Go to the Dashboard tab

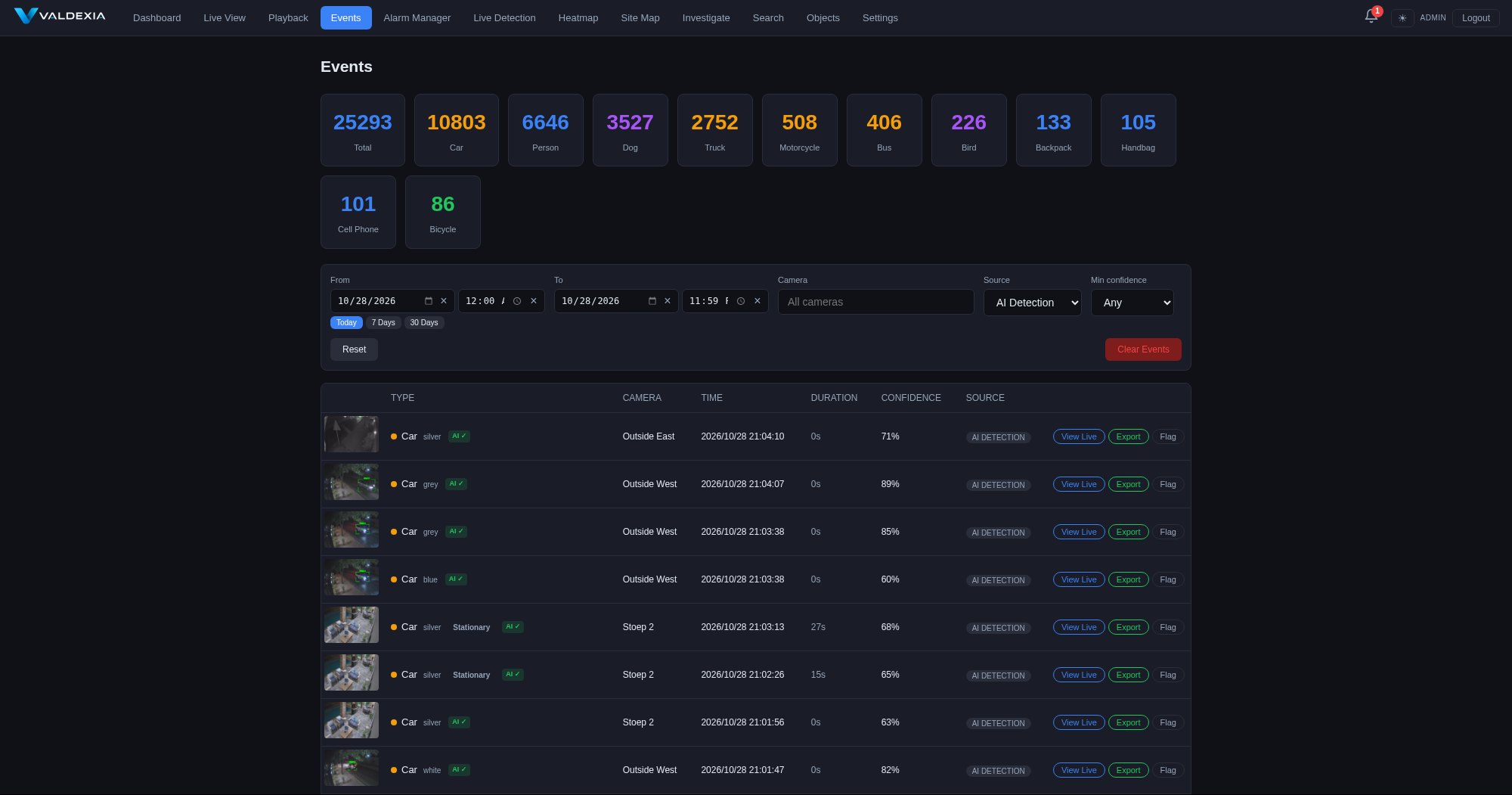157,18
